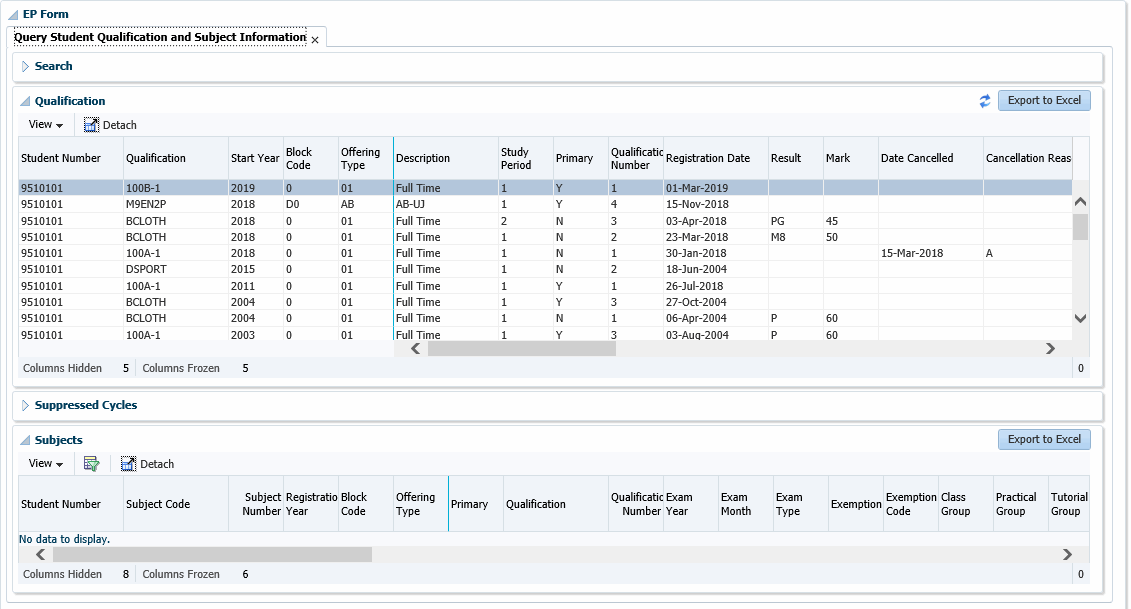Image resolution: width=1131 pixels, height=609 pixels.
Task: Expand the Suppressed Cycles section
Action: point(26,406)
